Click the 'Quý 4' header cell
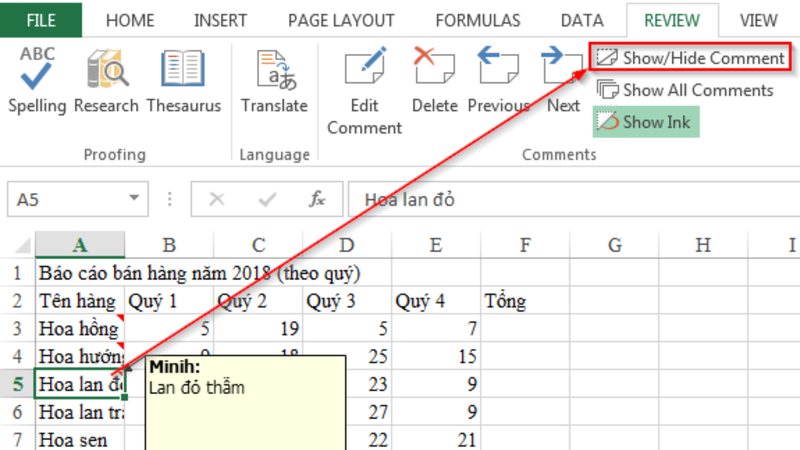 tap(436, 301)
